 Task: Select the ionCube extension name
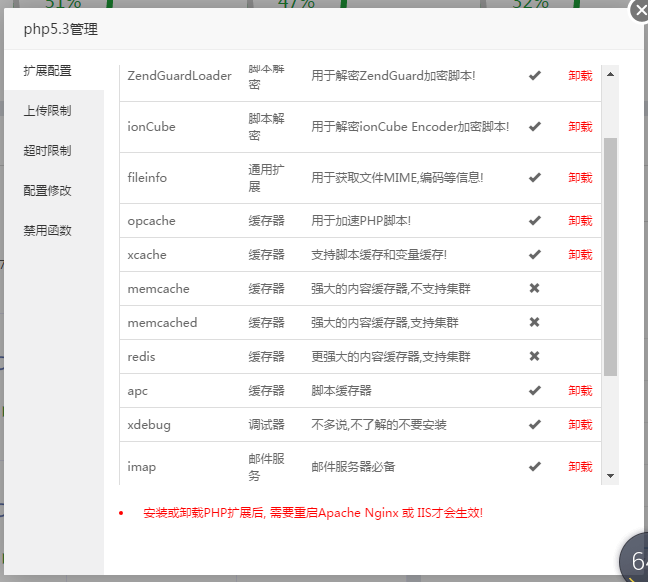(x=151, y=126)
